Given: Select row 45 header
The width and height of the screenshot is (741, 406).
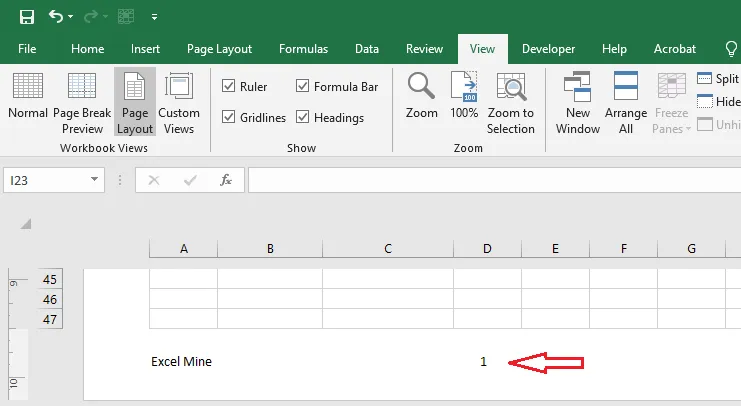Looking at the screenshot, I should point(50,279).
